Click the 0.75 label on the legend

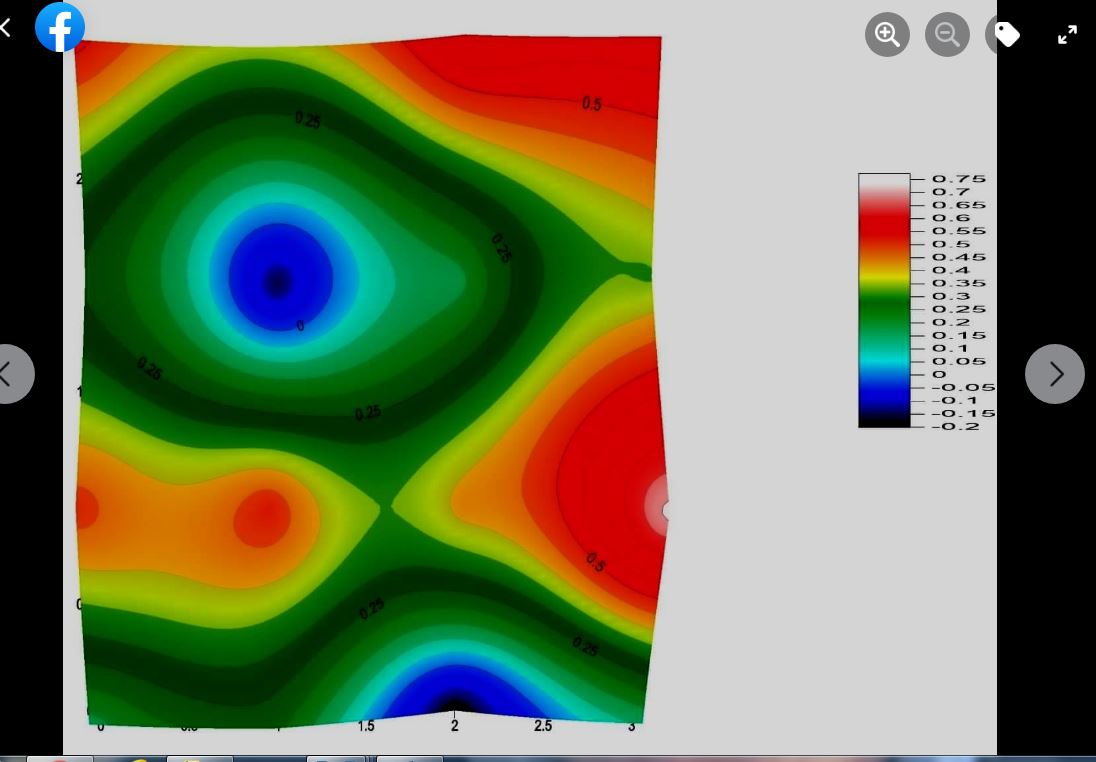pyautogui.click(x=958, y=179)
